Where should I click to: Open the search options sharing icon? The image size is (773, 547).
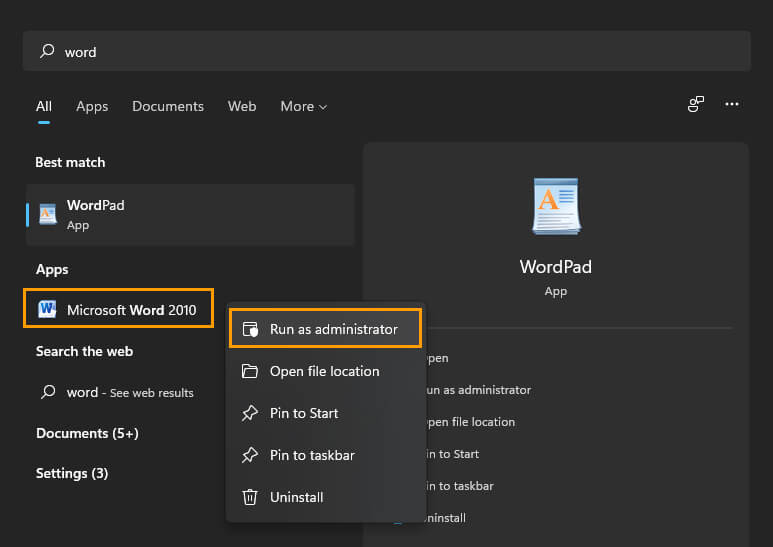click(x=696, y=104)
